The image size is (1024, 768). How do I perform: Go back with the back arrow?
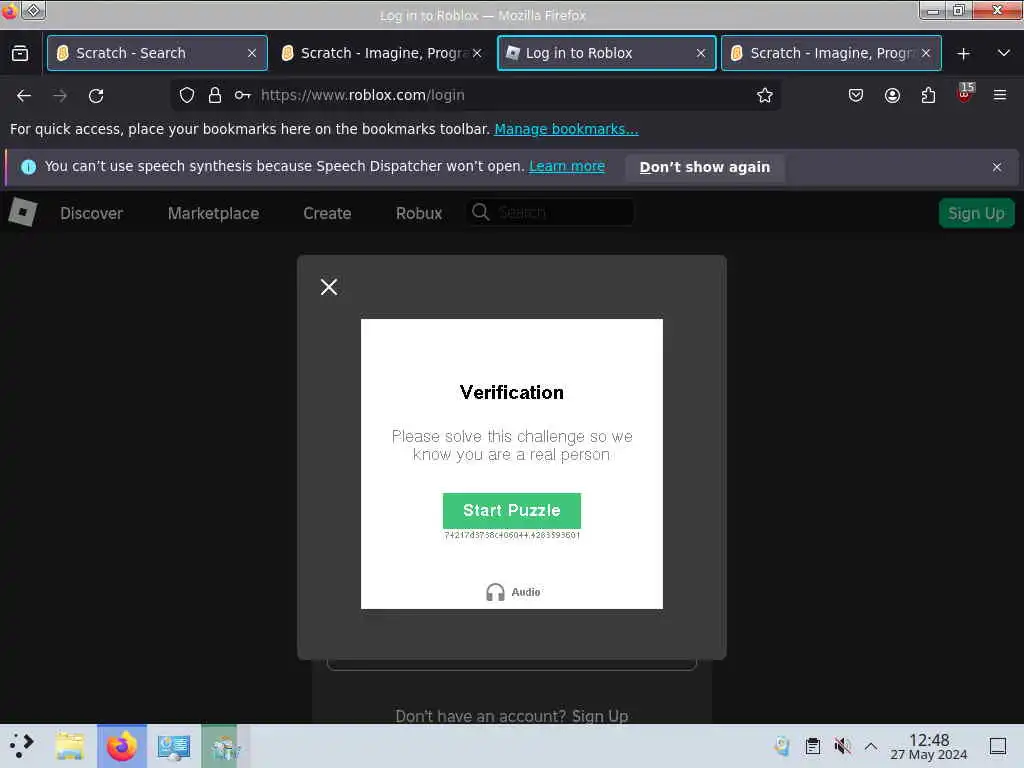pos(24,96)
